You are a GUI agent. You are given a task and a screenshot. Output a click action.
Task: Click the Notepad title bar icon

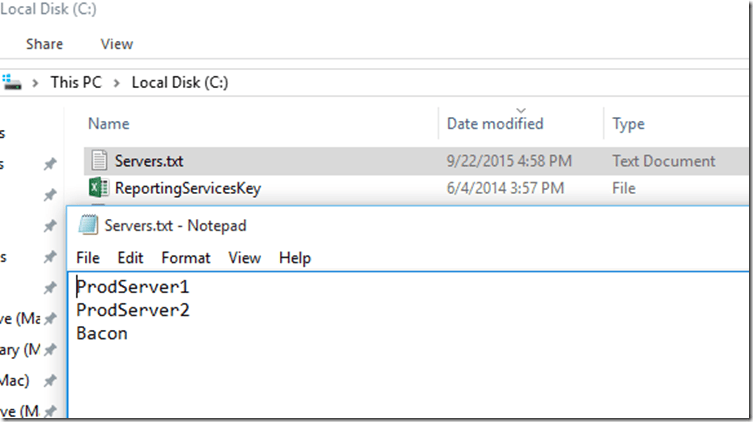88,226
